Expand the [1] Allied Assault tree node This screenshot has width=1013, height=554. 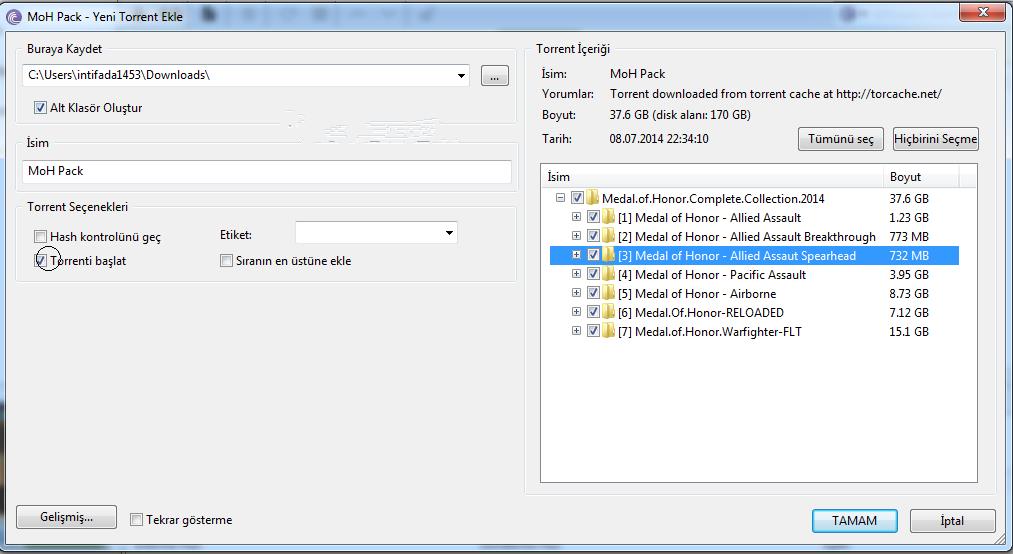[x=577, y=218]
